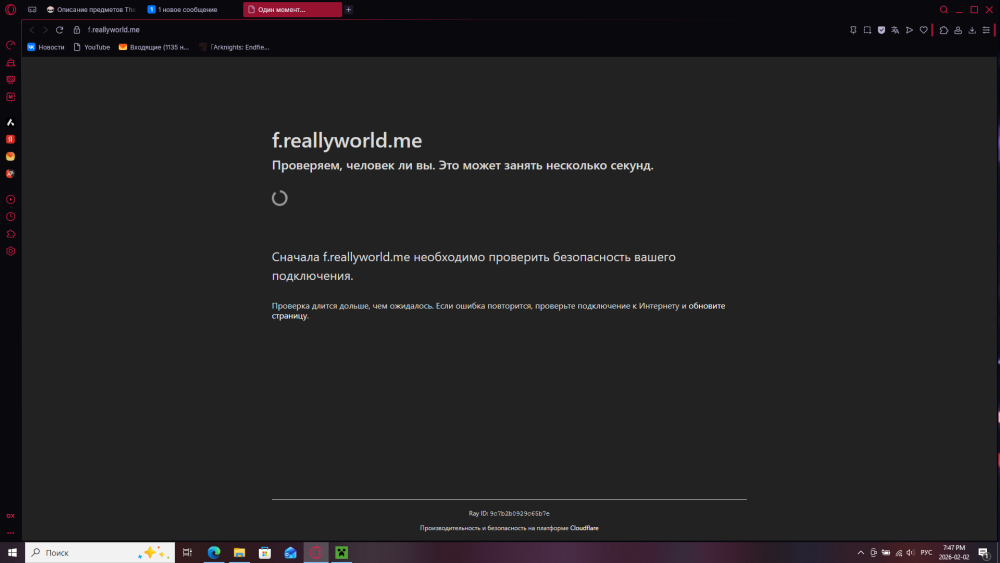This screenshot has height=563, width=1000.
Task: Open the easy setup sliders icon
Action: click(986, 30)
